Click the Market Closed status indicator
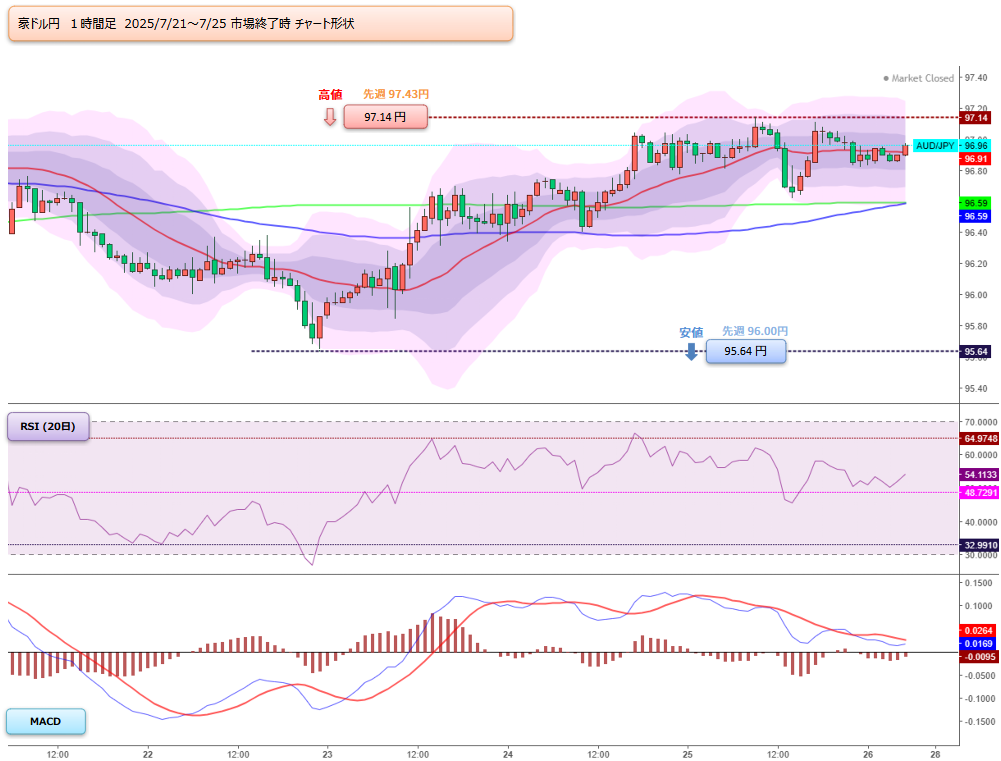The width and height of the screenshot is (1001, 761). [918, 78]
